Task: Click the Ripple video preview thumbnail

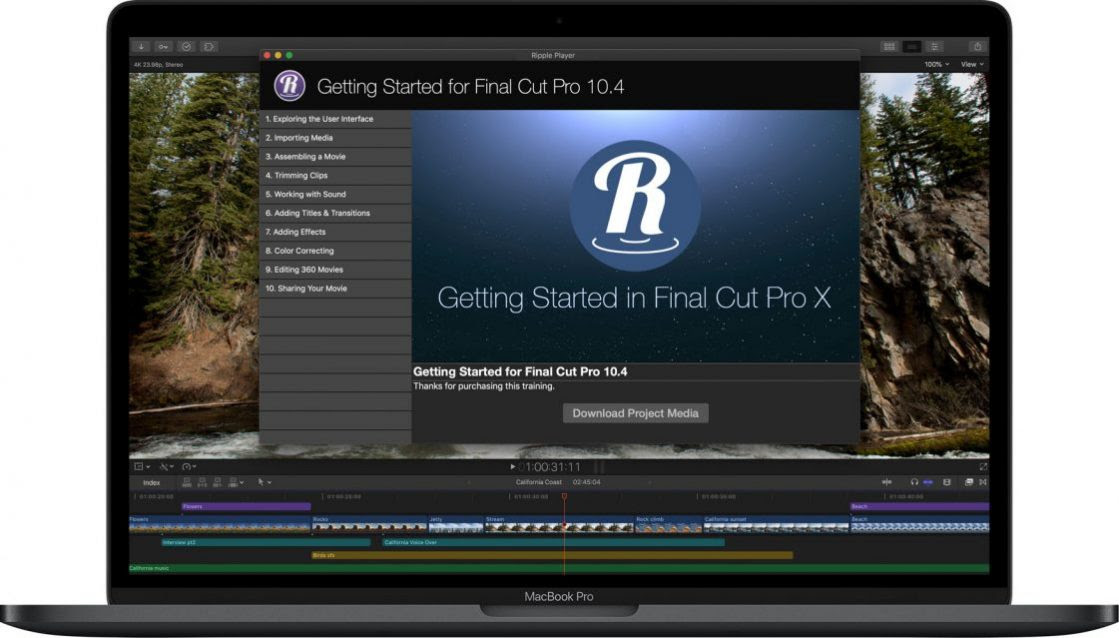Action: (635, 236)
